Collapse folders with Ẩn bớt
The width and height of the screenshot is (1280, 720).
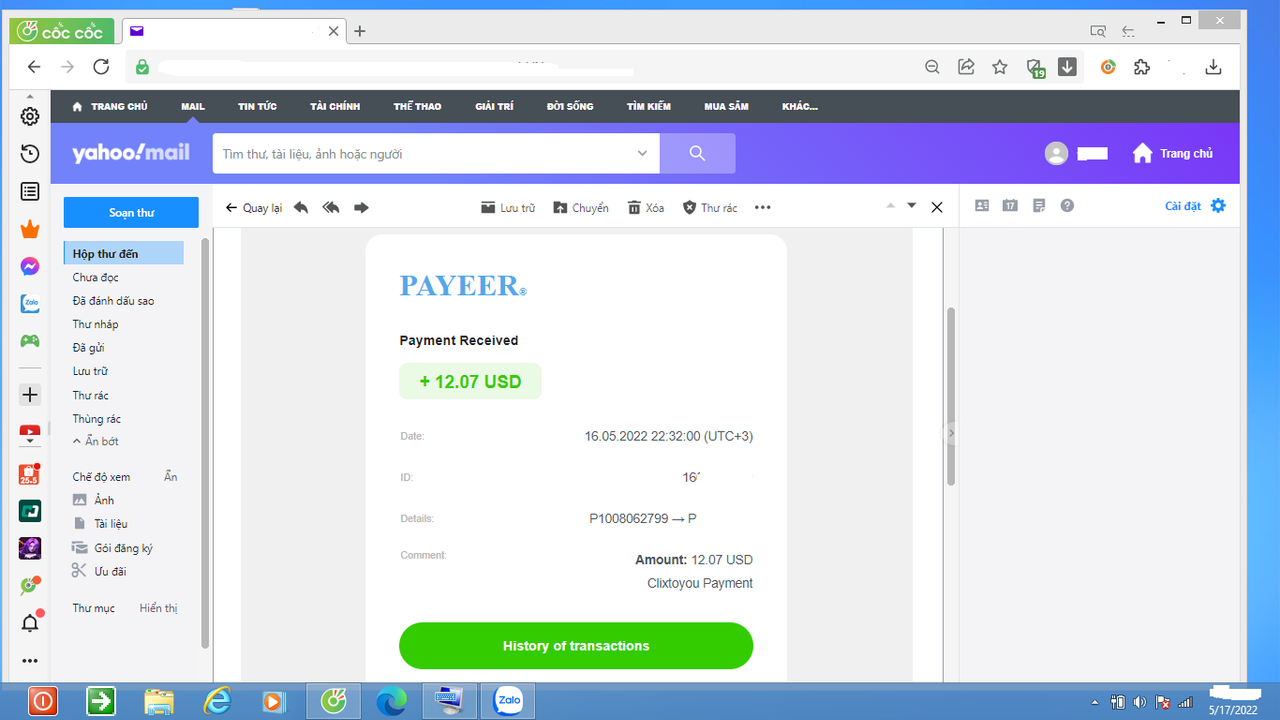[96, 441]
